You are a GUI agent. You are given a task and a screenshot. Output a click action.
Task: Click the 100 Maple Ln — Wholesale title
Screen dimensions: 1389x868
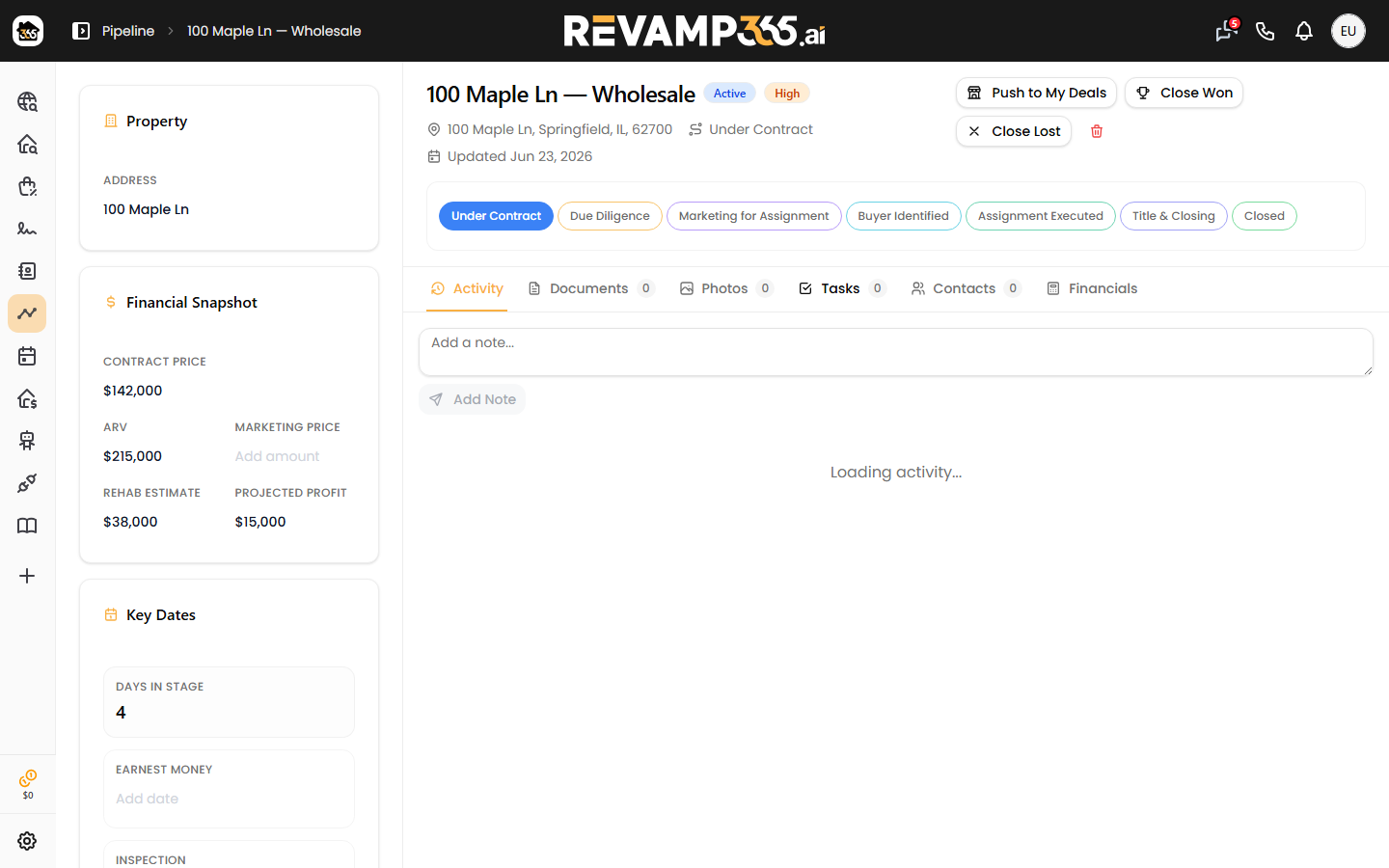[x=560, y=95]
